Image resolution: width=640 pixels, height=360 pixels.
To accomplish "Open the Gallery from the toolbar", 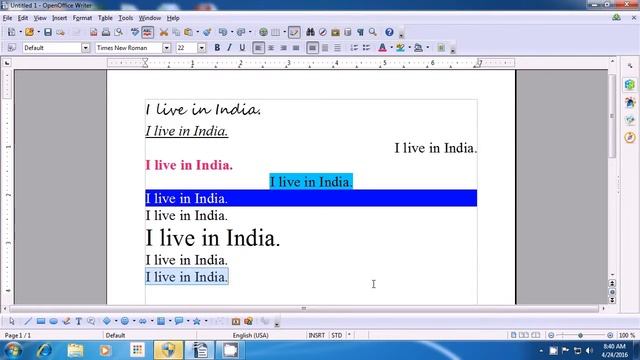I will tap(335, 32).
